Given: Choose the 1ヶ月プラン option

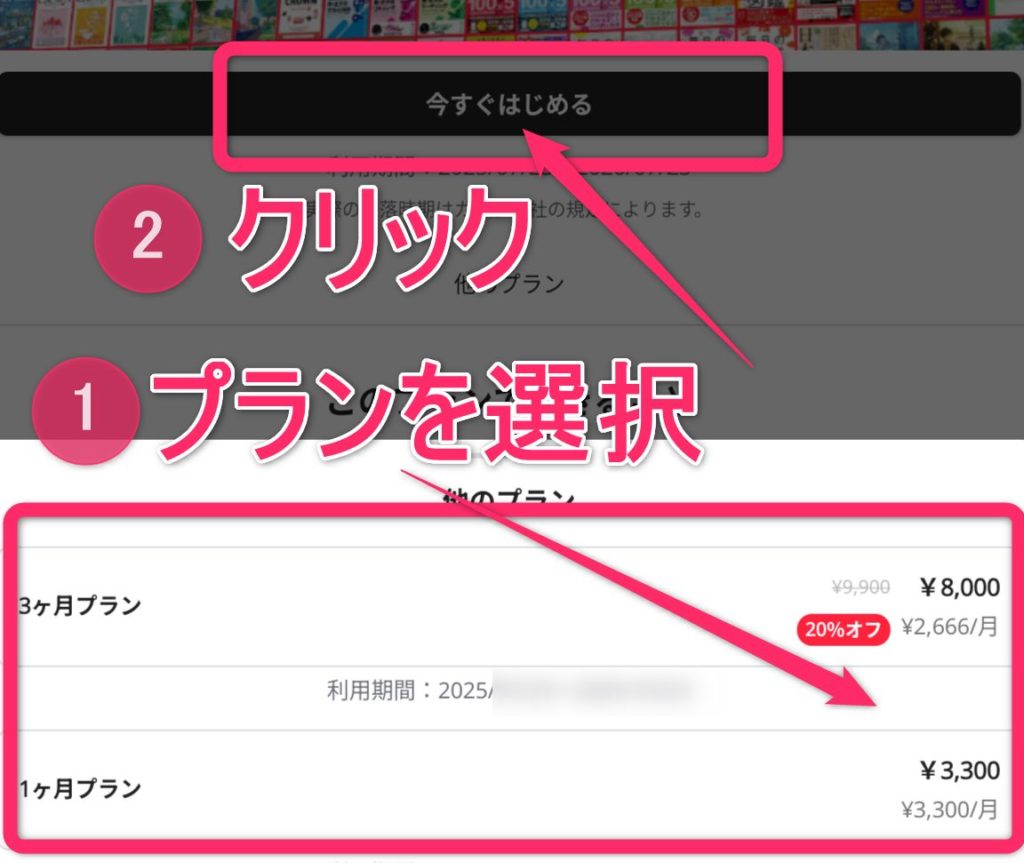Looking at the screenshot, I should pos(512,789).
